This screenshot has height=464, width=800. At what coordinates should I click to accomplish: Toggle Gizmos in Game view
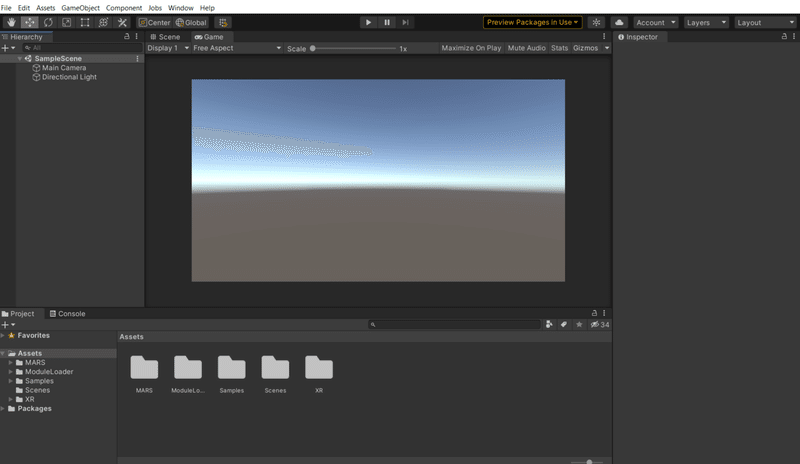pyautogui.click(x=585, y=48)
